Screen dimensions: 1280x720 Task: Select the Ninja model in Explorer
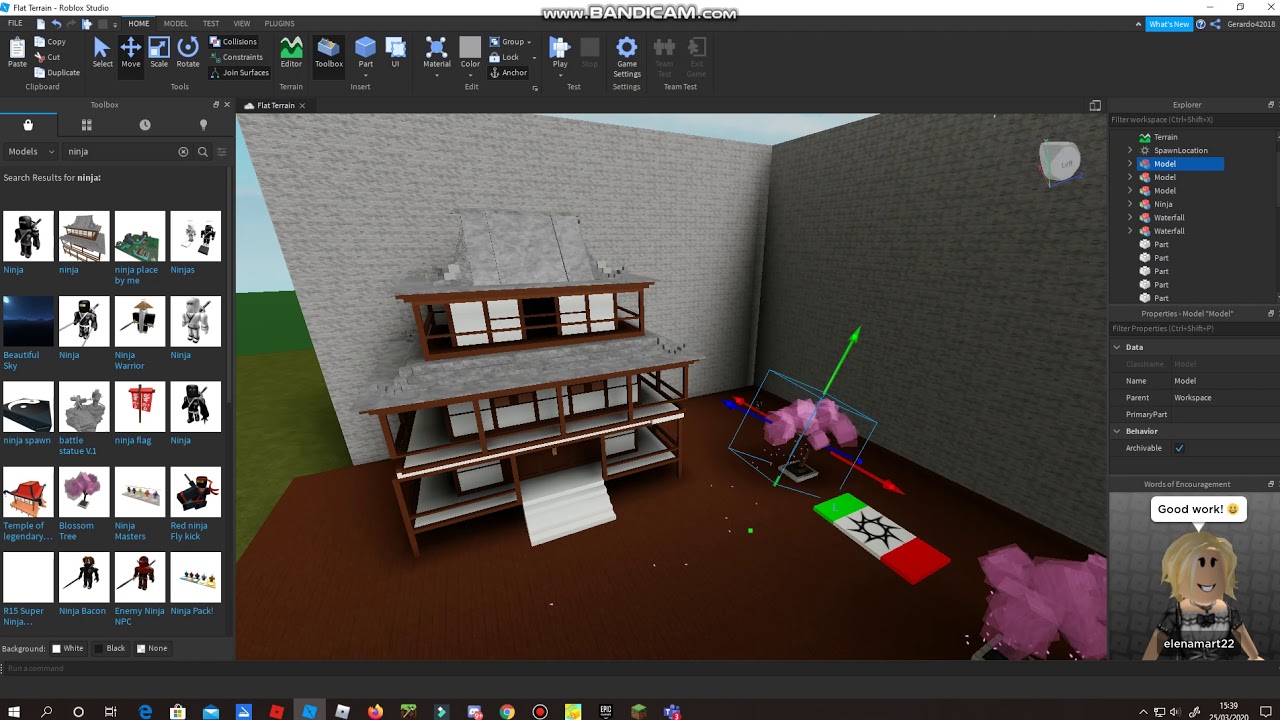[1163, 204]
